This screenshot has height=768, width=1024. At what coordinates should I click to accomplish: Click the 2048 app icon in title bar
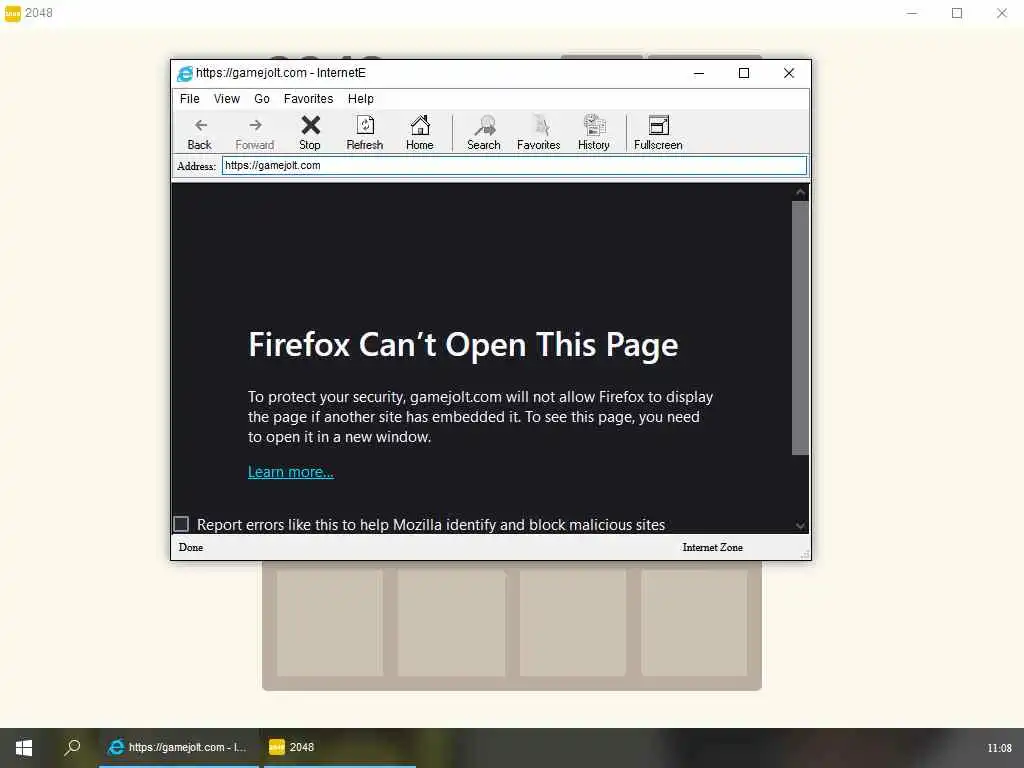point(12,13)
